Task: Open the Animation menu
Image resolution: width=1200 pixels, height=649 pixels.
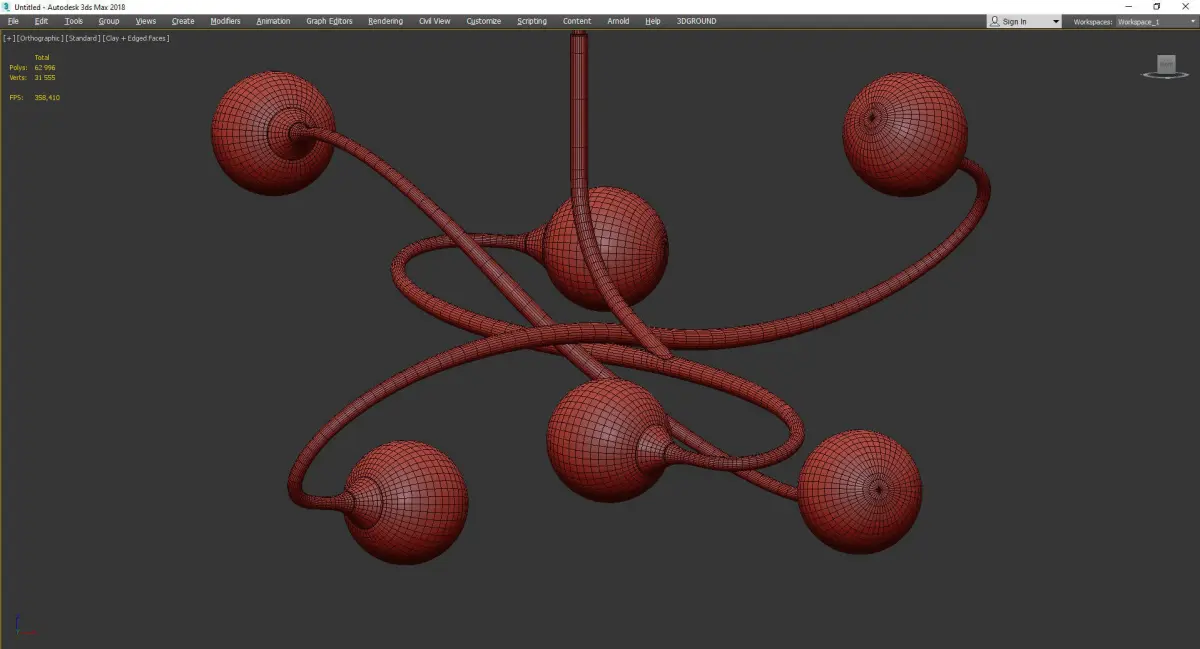Action: [273, 21]
